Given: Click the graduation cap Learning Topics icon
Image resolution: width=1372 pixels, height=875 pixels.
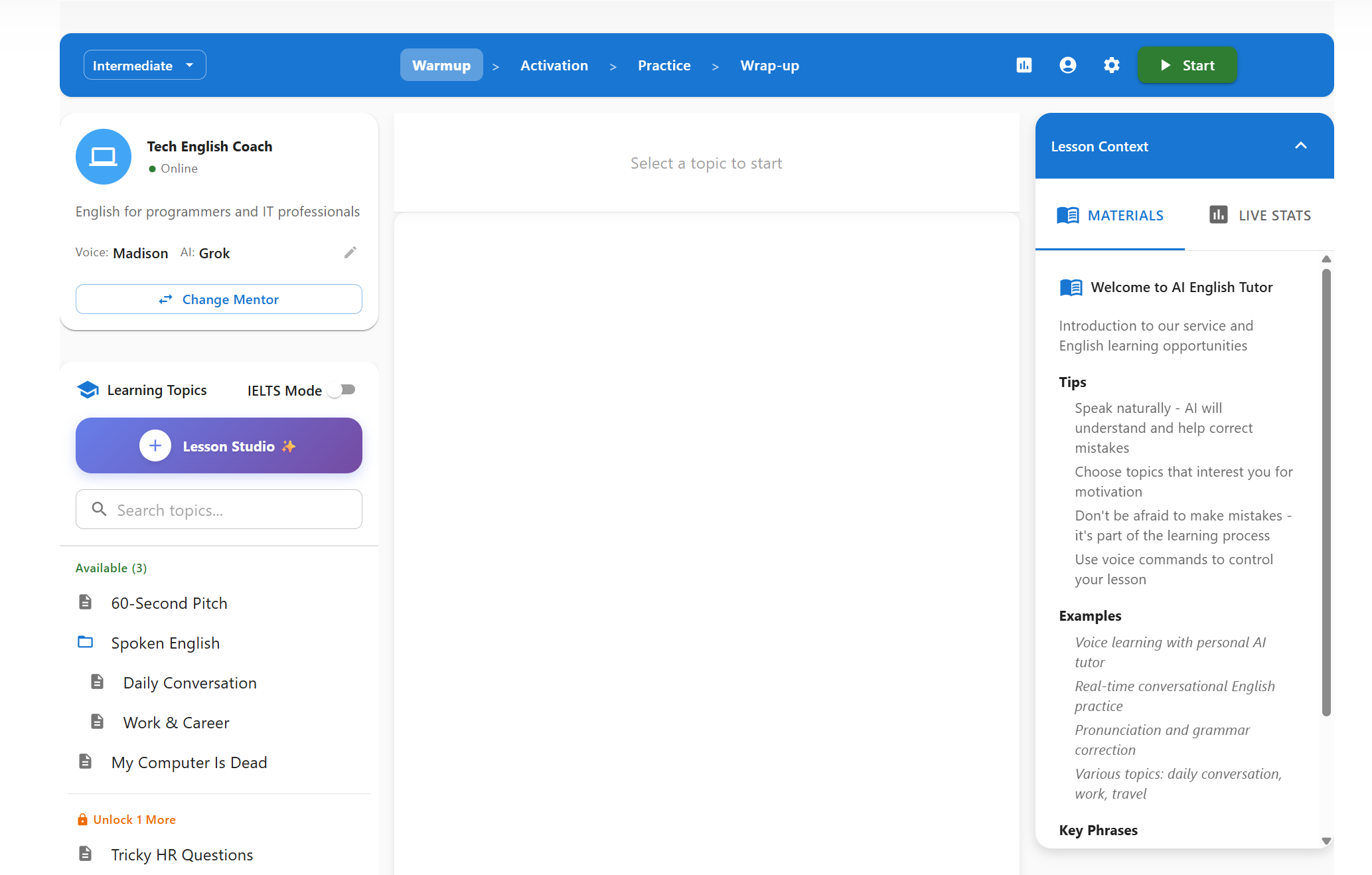Looking at the screenshot, I should tap(88, 390).
